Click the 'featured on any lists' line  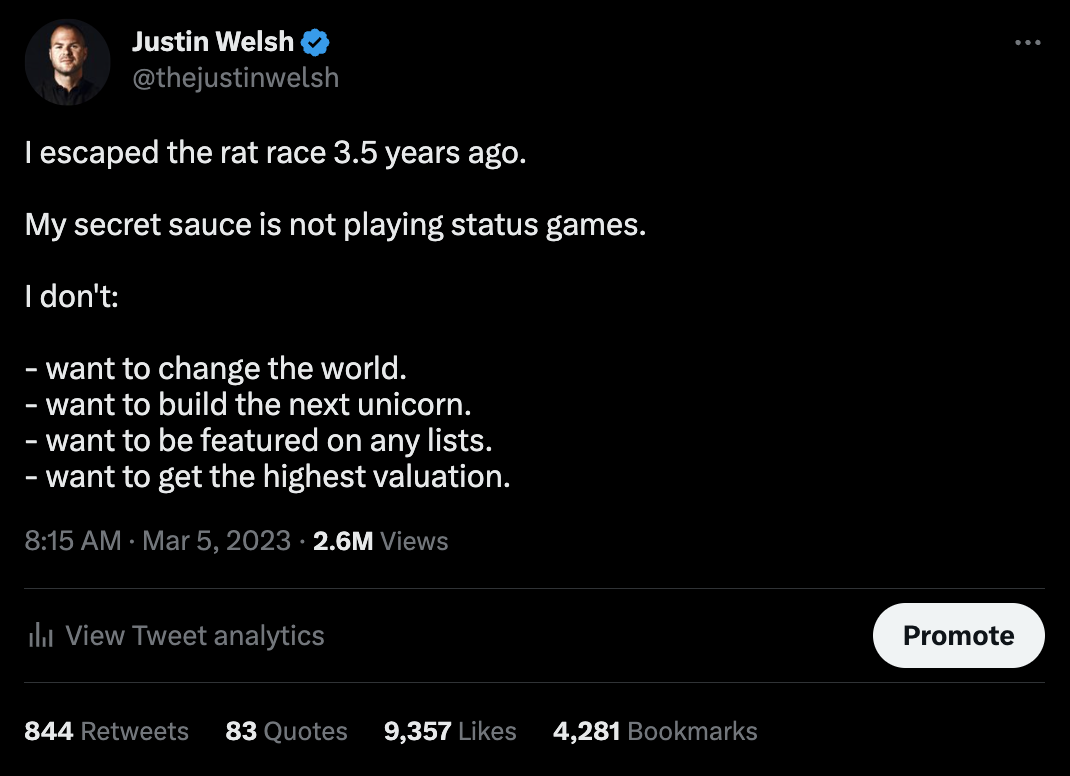point(259,441)
